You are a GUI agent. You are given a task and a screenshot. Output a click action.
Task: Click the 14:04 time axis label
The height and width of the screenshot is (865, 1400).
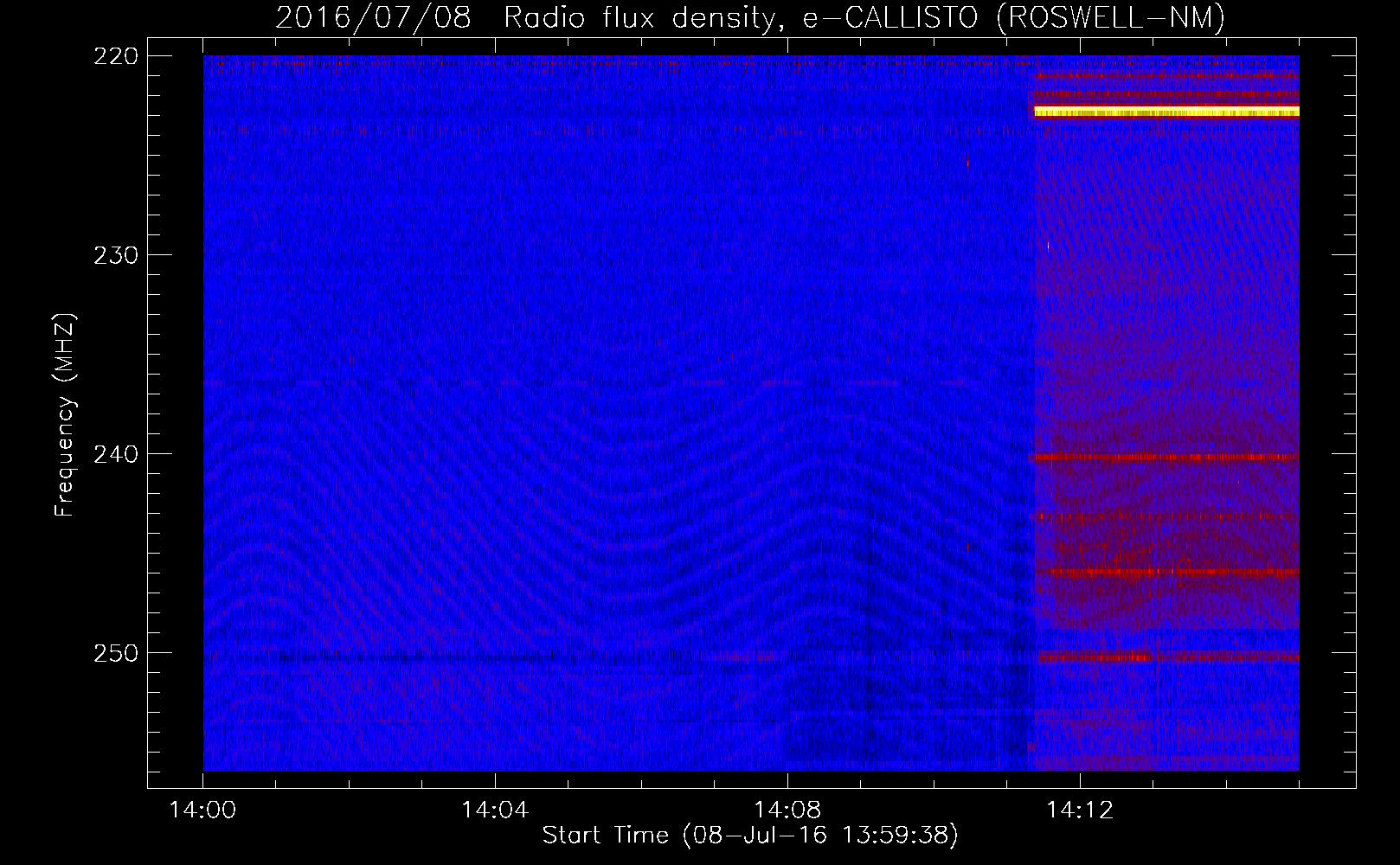click(x=495, y=810)
